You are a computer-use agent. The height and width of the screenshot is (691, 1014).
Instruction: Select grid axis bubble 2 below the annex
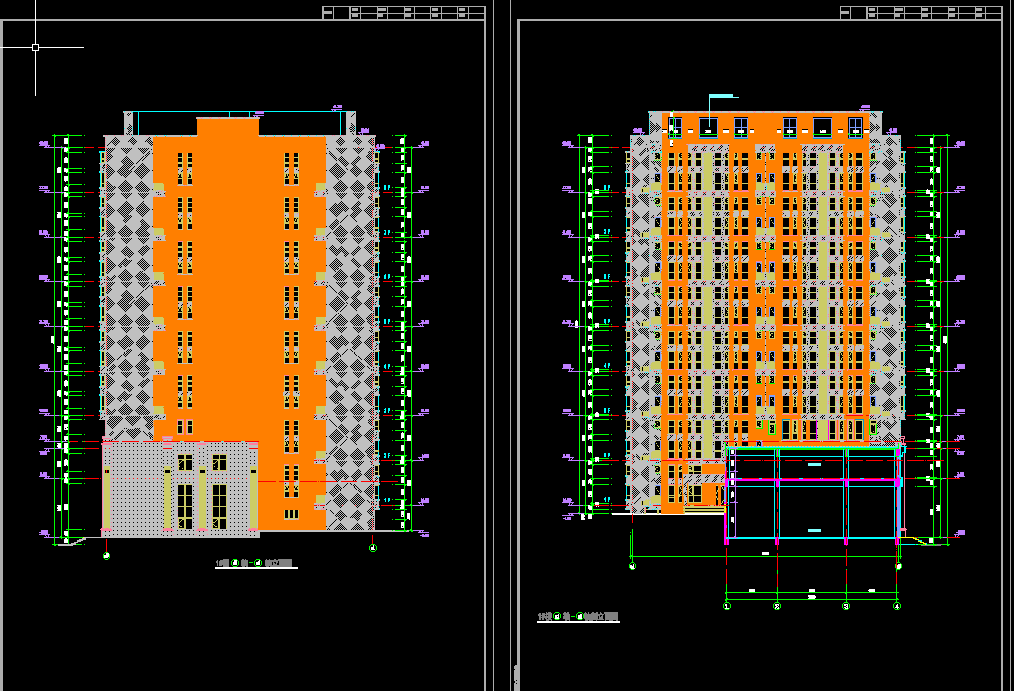coord(777,606)
